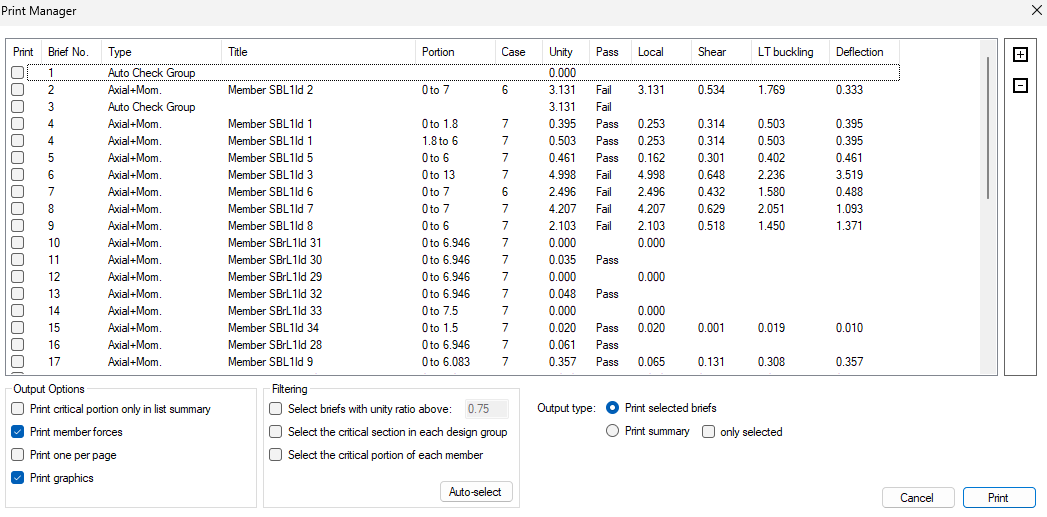Click the Cancel button

point(917,498)
